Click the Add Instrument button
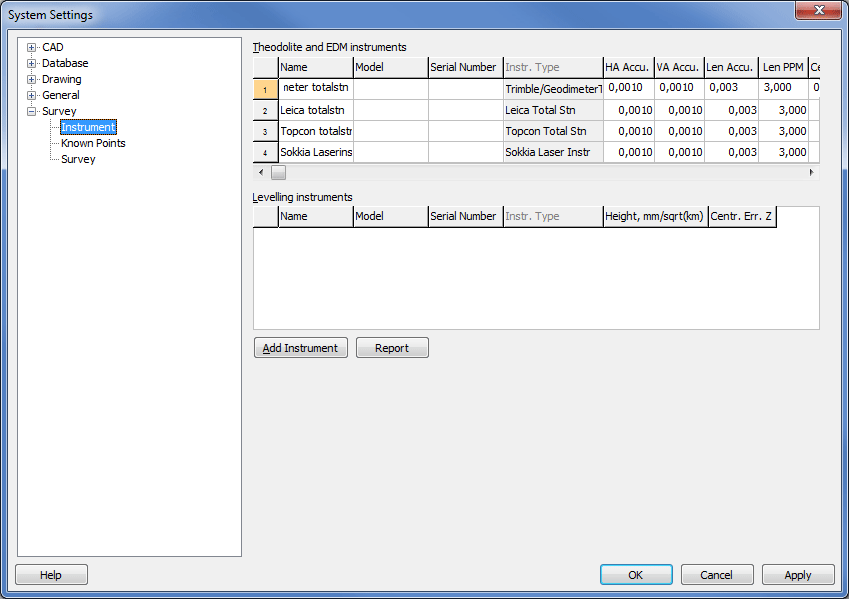 point(300,348)
